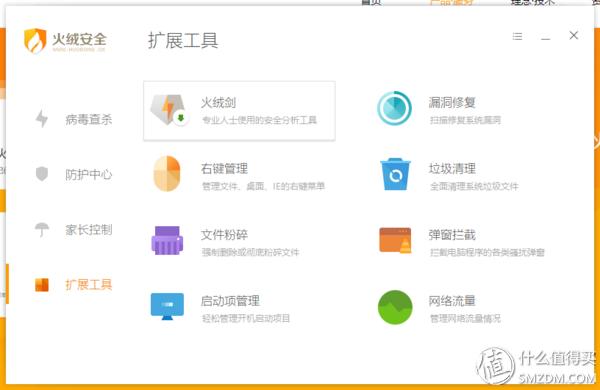Screen dimensions: 600x390
Task: Click description 拦截电脑程序的各类骚扰弹窗
Action: 487,252
